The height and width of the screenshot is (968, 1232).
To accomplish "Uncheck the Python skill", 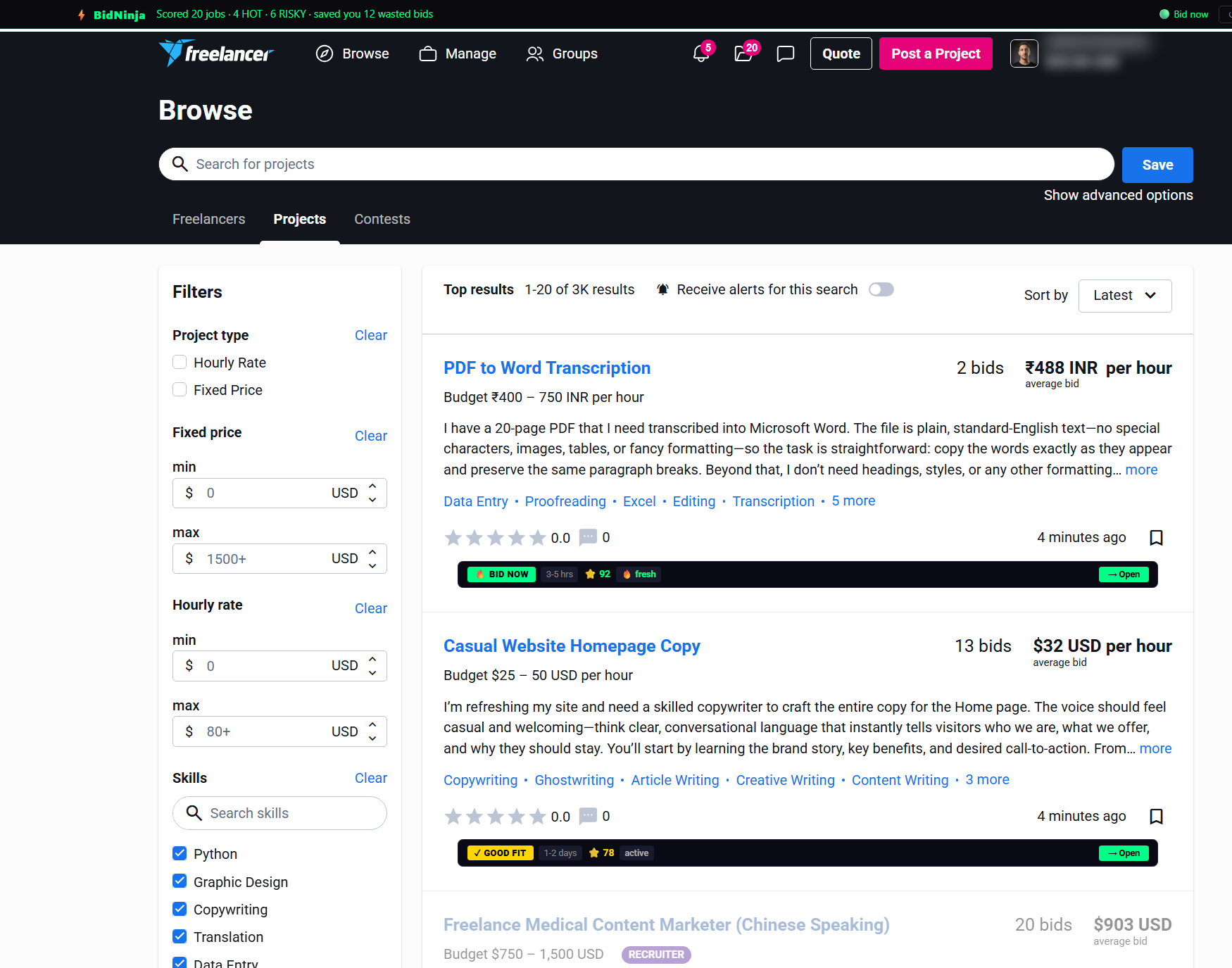I will pyautogui.click(x=180, y=853).
